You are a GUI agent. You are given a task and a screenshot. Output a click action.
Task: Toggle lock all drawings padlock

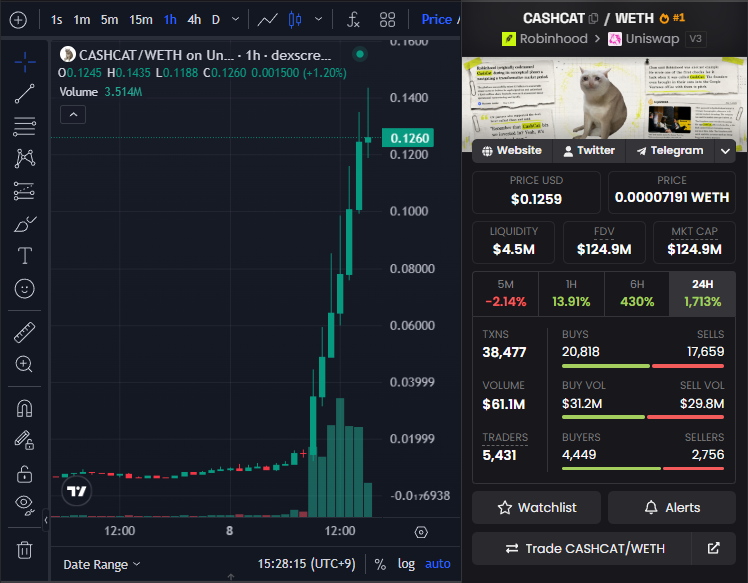click(24, 474)
